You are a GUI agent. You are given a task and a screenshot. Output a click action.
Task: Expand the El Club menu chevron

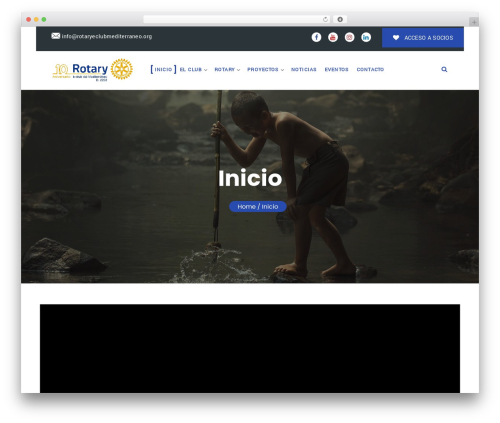coord(206,70)
